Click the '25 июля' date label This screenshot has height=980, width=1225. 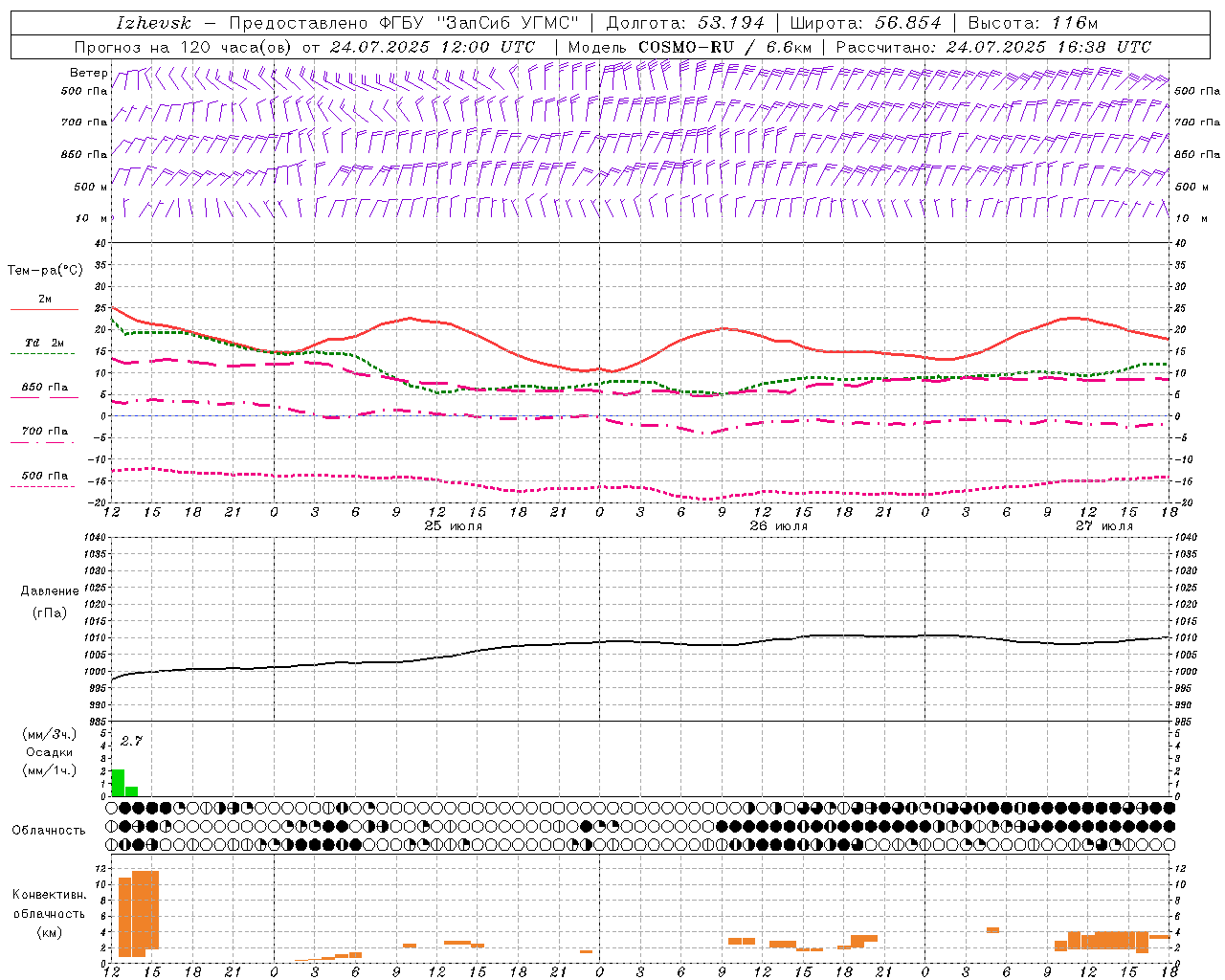454,526
